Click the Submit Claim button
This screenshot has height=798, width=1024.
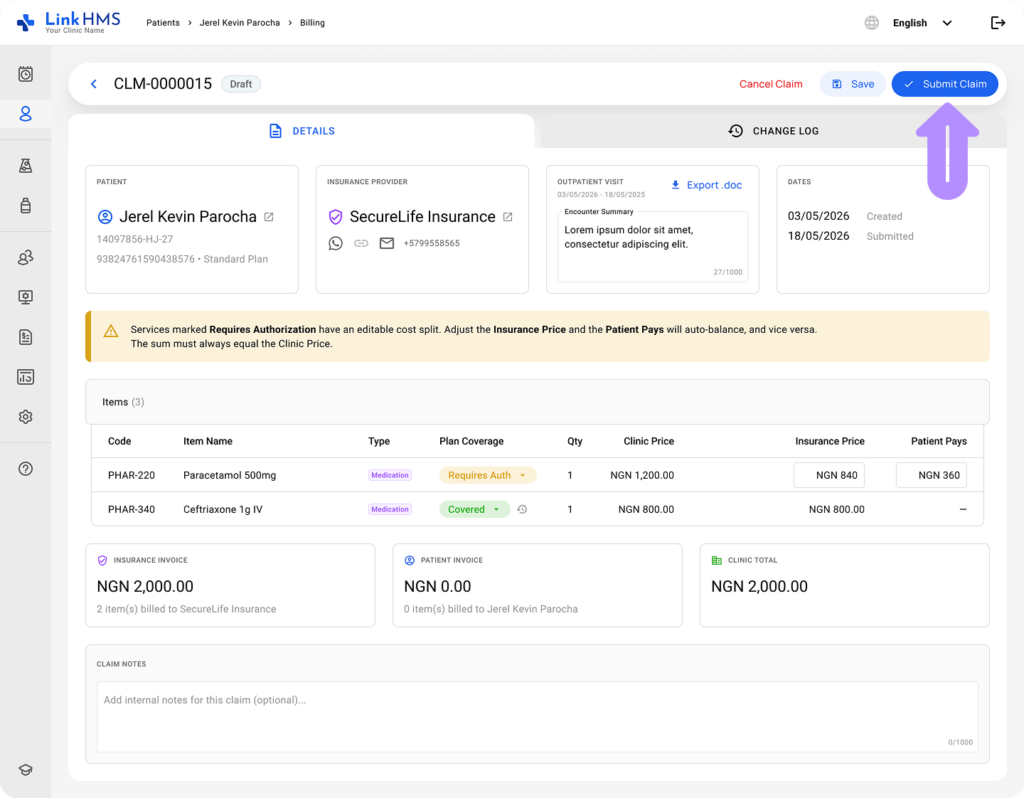click(944, 84)
